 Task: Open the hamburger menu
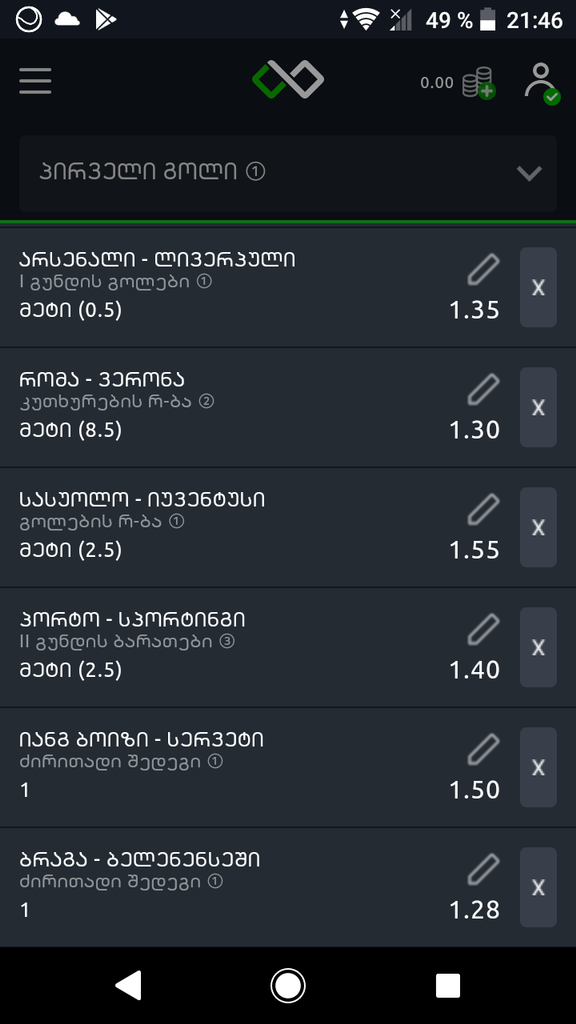point(35,81)
